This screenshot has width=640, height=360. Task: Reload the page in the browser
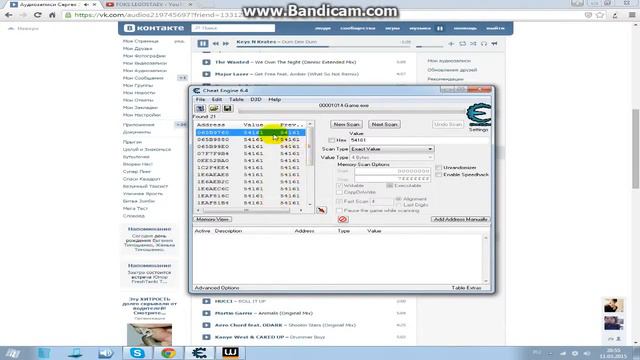click(x=38, y=15)
